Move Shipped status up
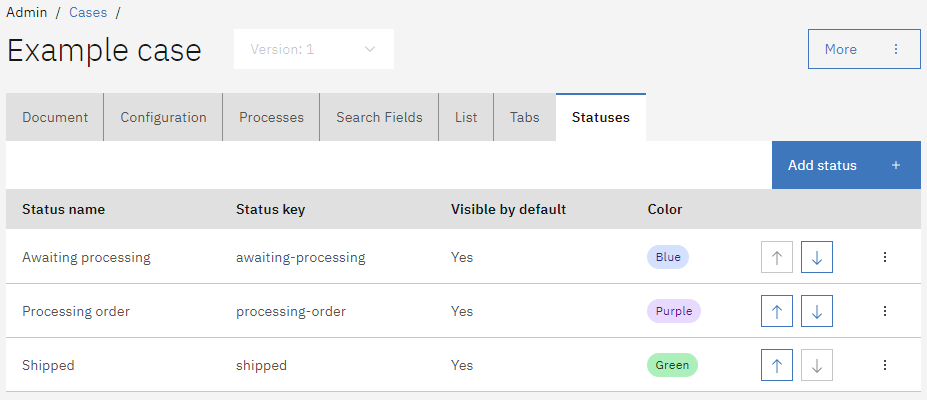This screenshot has height=400, width=927. (x=777, y=365)
